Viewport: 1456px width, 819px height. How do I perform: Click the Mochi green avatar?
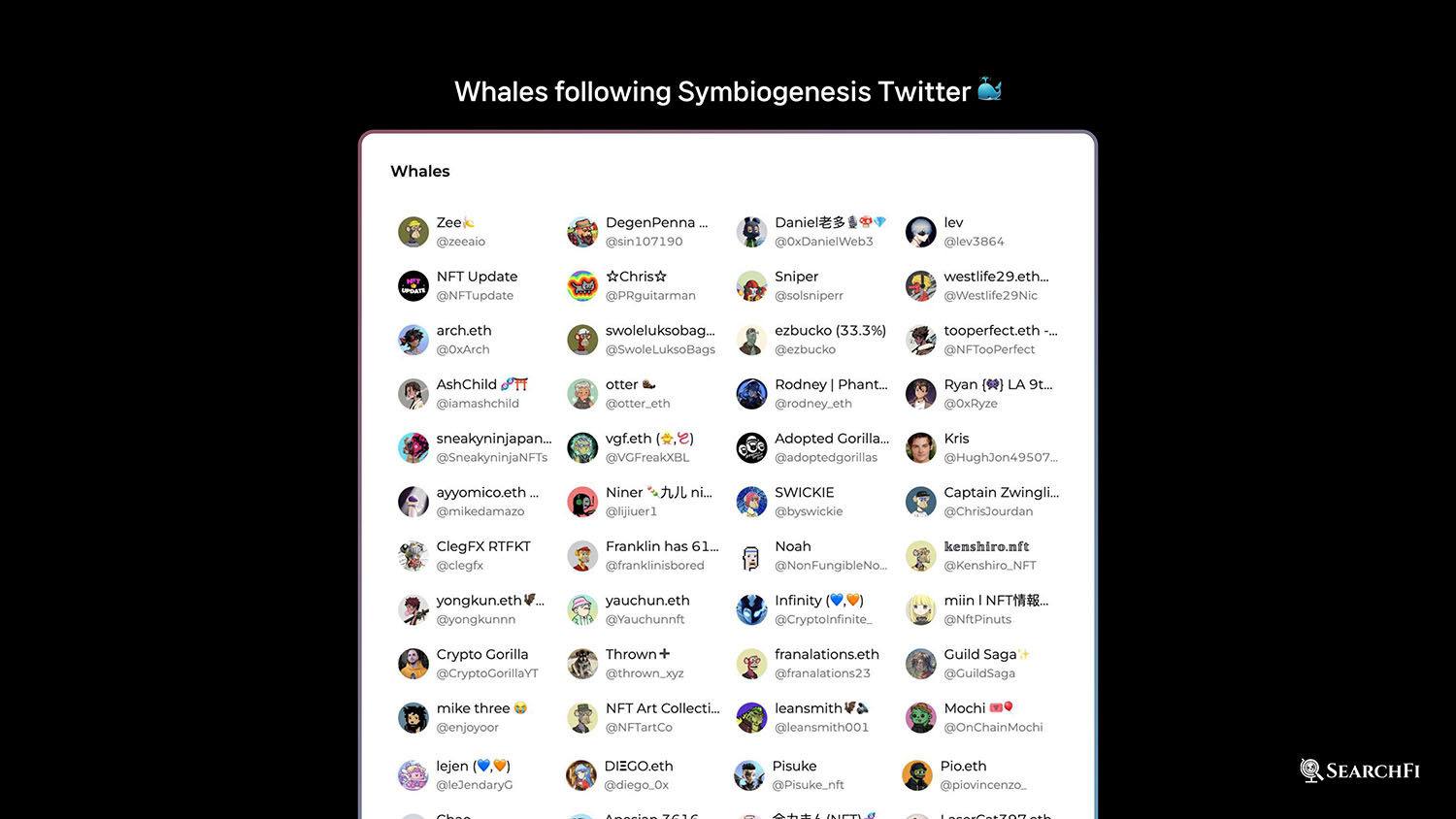(921, 718)
